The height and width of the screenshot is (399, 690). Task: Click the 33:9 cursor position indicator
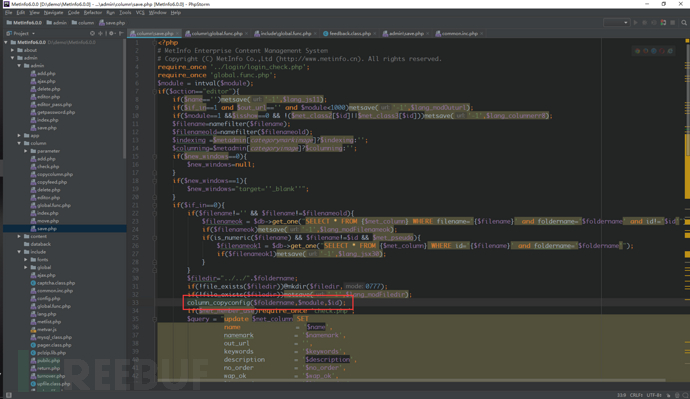point(621,395)
